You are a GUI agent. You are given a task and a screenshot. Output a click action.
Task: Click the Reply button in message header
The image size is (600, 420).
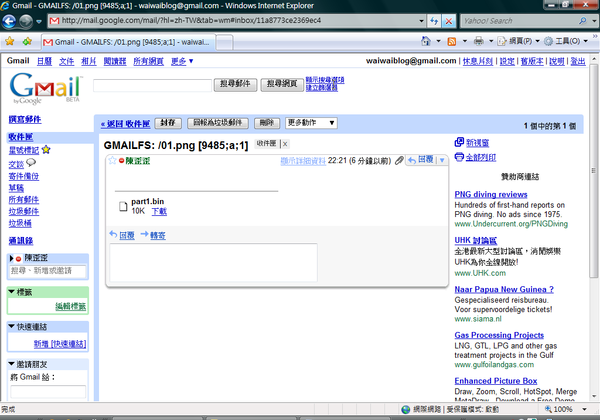[421, 160]
